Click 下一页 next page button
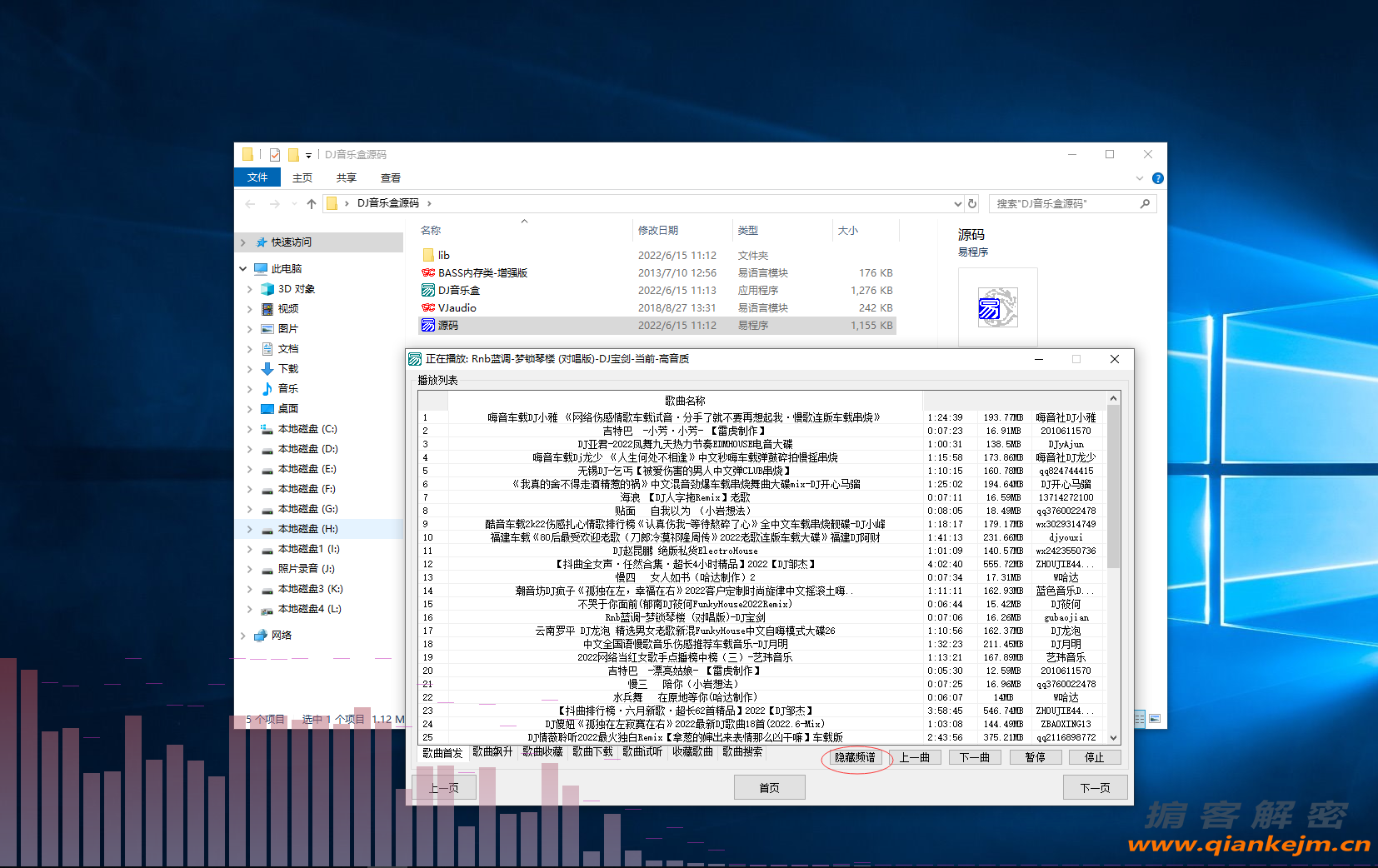 [x=1096, y=787]
